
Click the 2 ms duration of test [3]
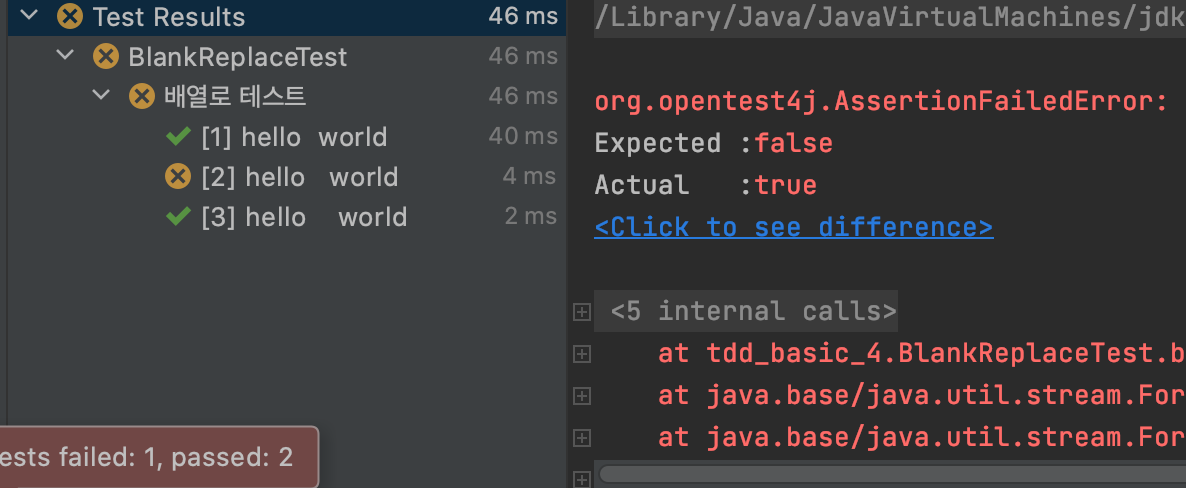tap(530, 217)
